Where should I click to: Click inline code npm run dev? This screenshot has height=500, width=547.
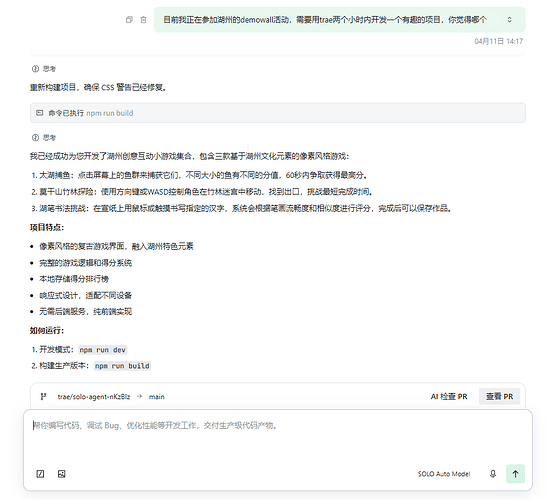103,350
